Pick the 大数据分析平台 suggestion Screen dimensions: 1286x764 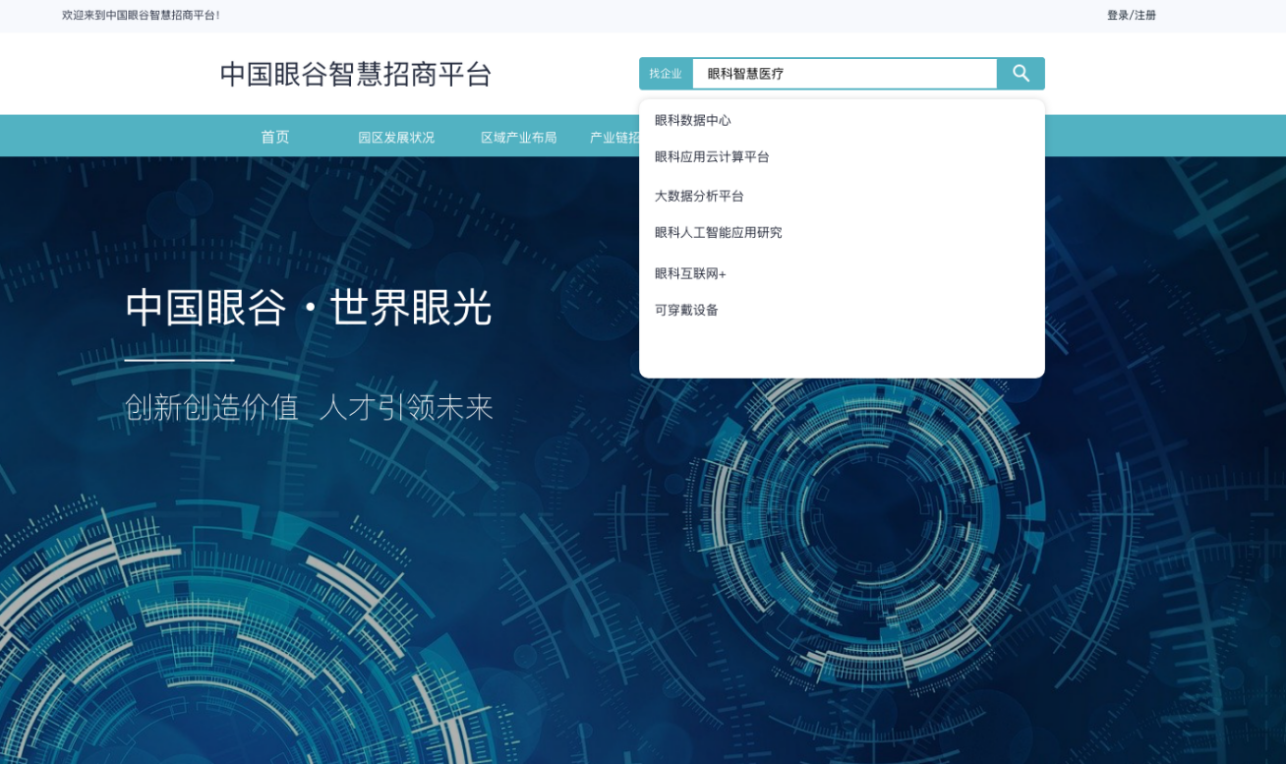(x=699, y=196)
